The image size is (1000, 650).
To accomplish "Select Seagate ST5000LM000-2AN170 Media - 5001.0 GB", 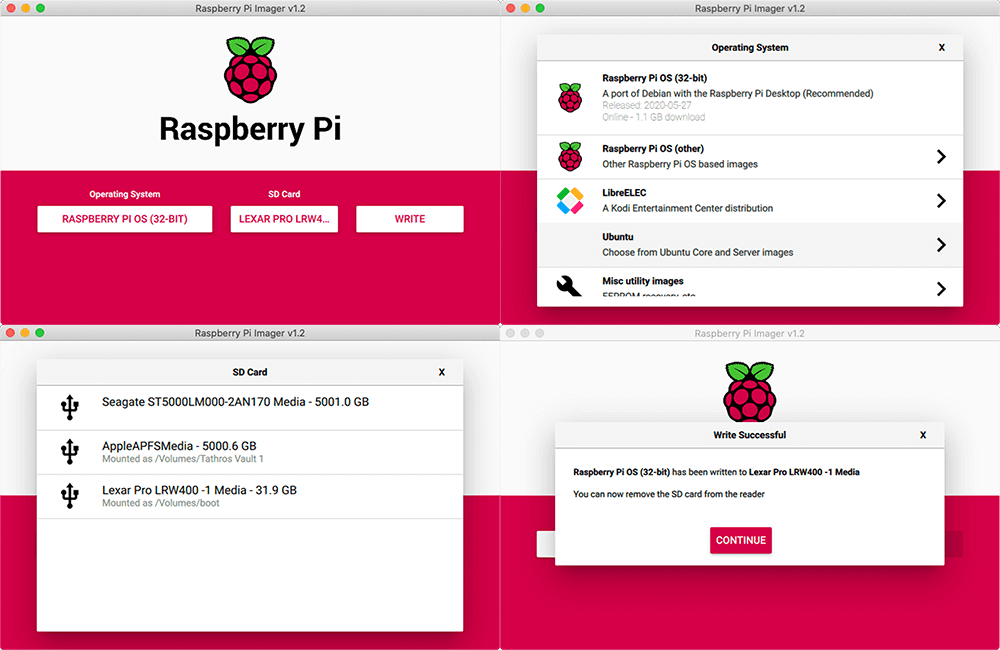I will click(x=250, y=407).
